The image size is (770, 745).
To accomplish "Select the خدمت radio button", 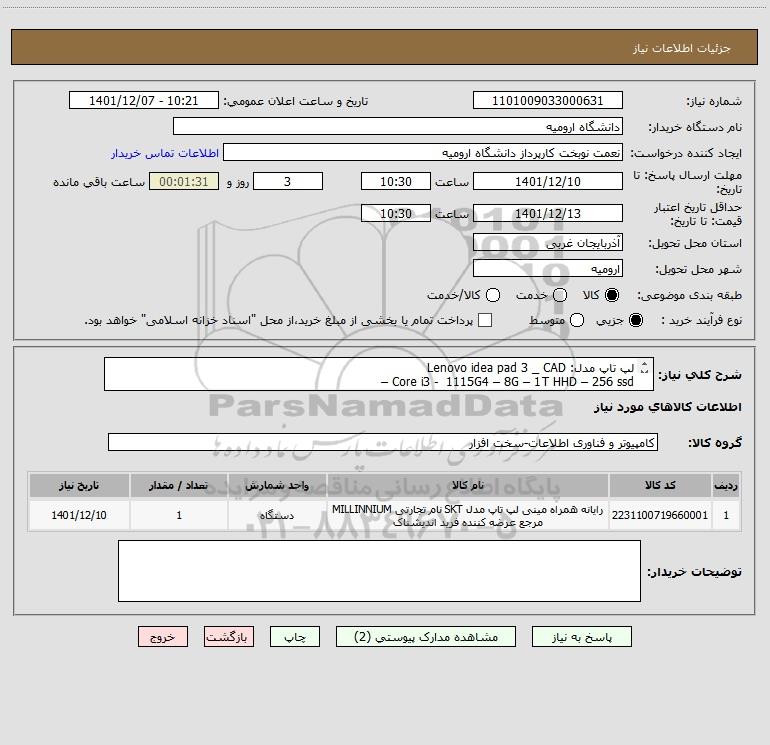I will pyautogui.click(x=560, y=295).
